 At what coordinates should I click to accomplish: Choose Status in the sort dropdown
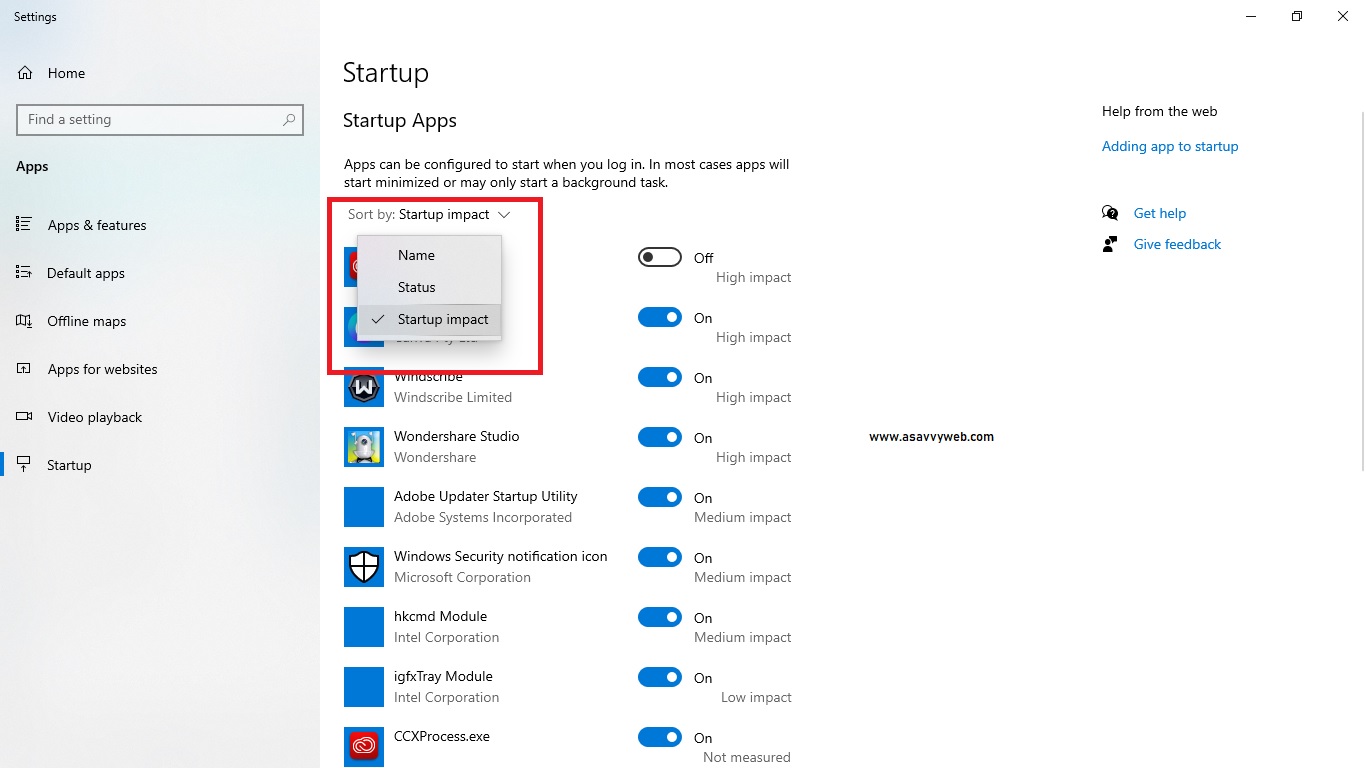(x=417, y=287)
